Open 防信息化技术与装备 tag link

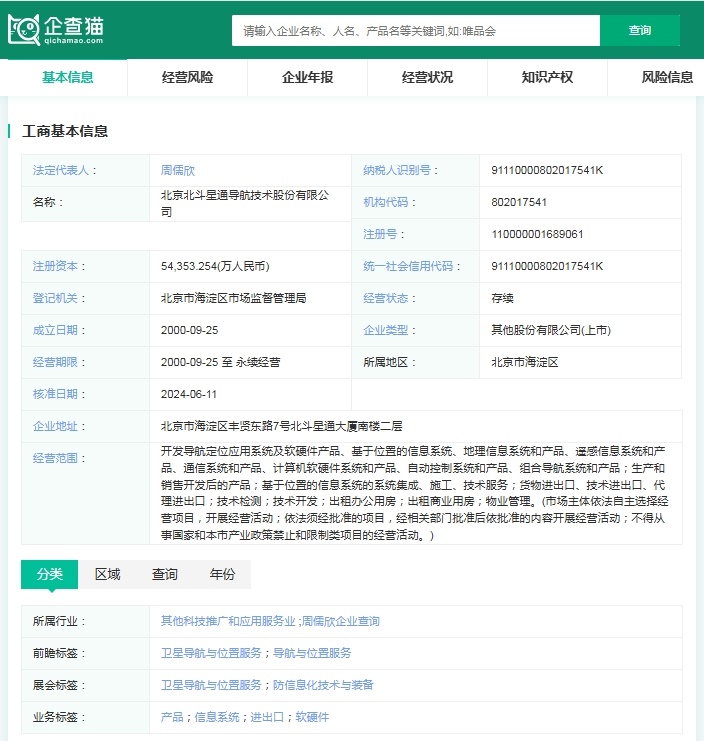pos(324,685)
